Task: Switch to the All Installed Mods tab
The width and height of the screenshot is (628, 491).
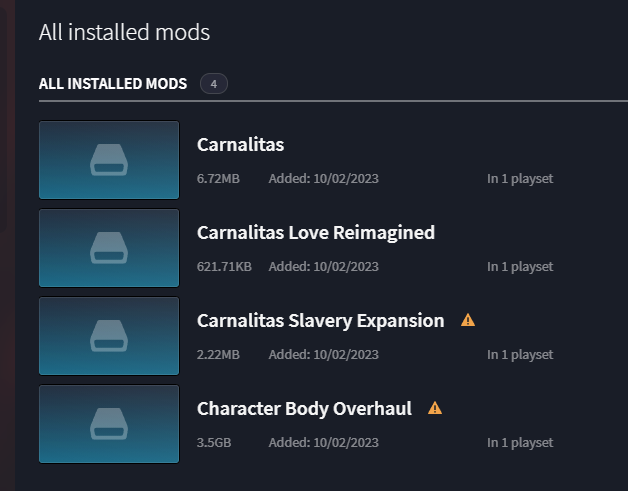Action: pos(113,84)
